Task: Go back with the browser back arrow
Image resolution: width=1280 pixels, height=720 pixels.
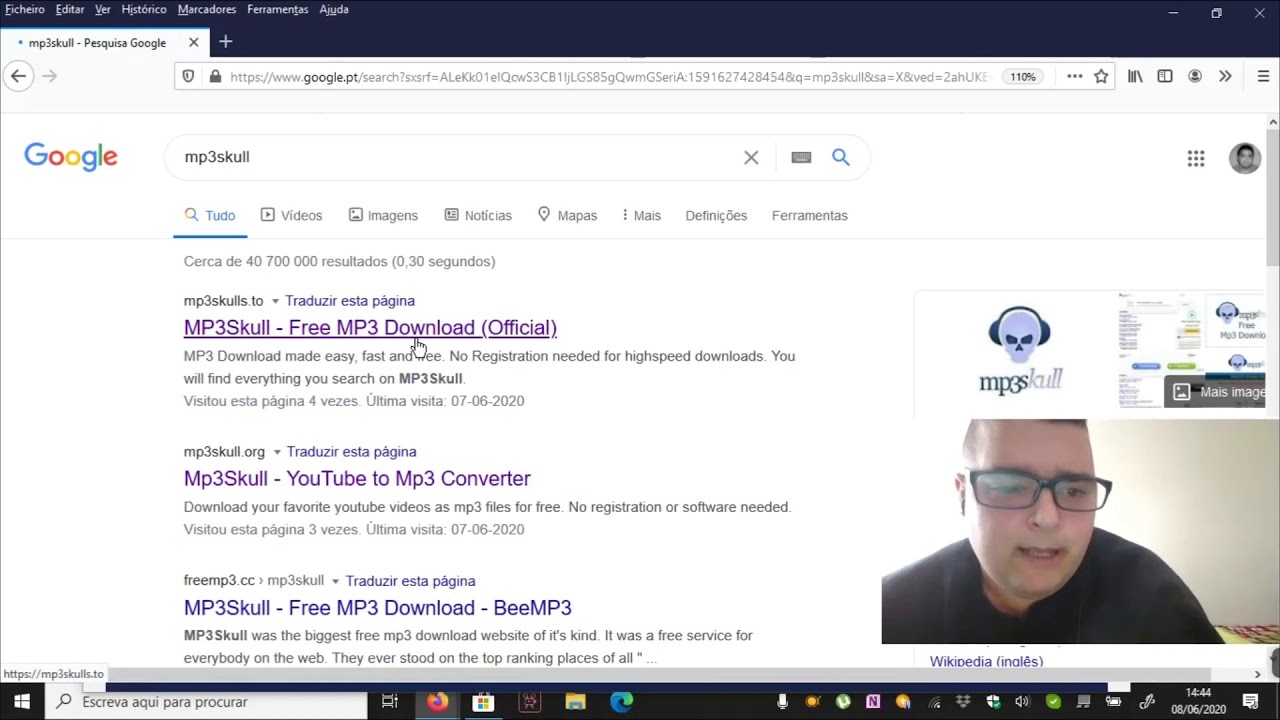Action: coord(18,76)
